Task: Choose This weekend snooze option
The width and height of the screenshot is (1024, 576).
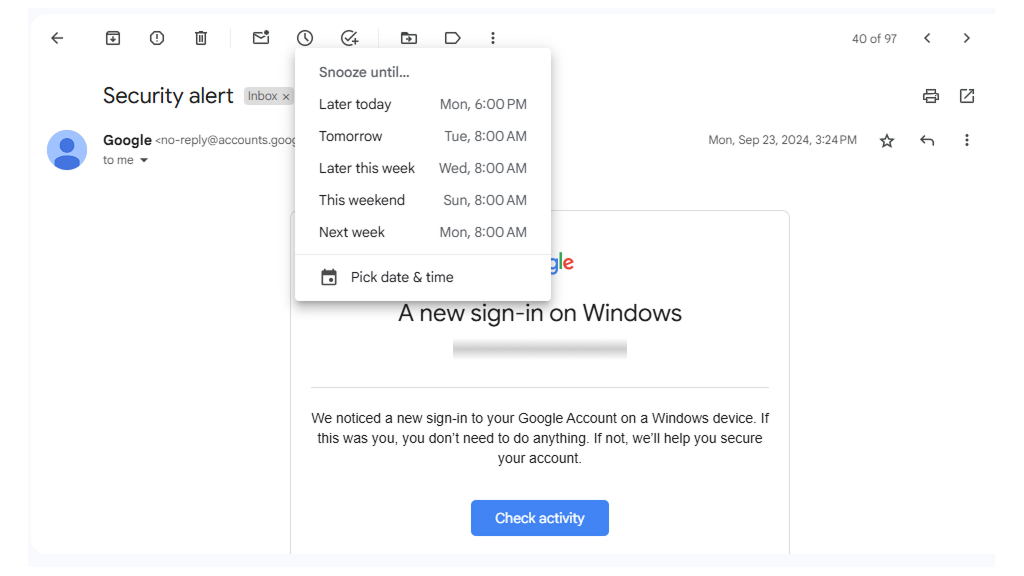Action: point(423,200)
